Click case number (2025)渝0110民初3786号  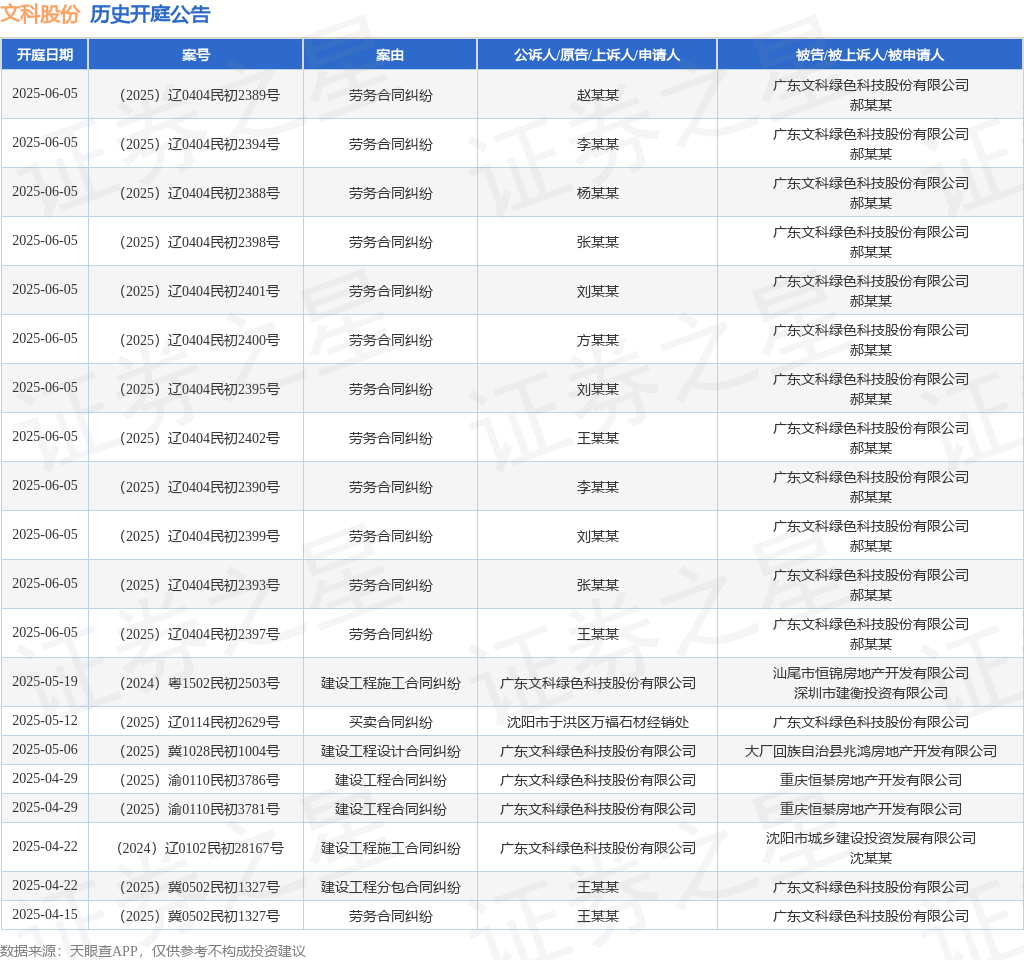[199, 780]
